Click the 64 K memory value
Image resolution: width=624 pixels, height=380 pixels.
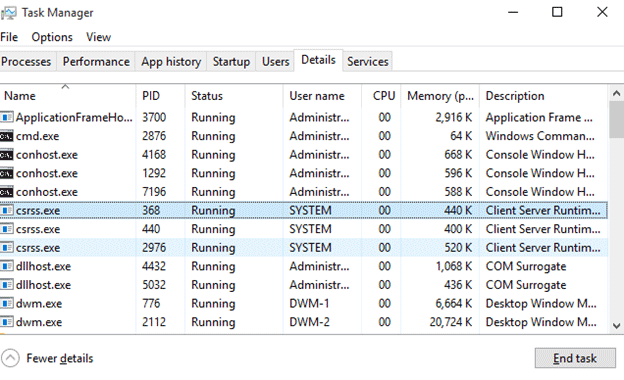461,136
